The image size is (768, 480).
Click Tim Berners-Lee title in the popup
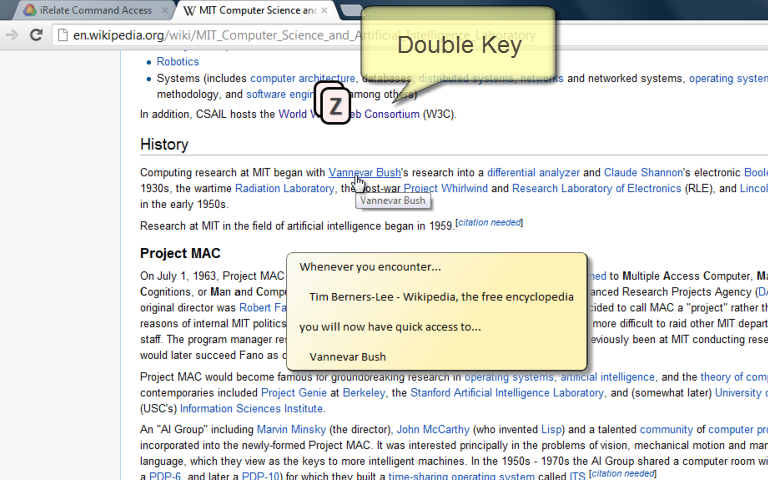441,297
